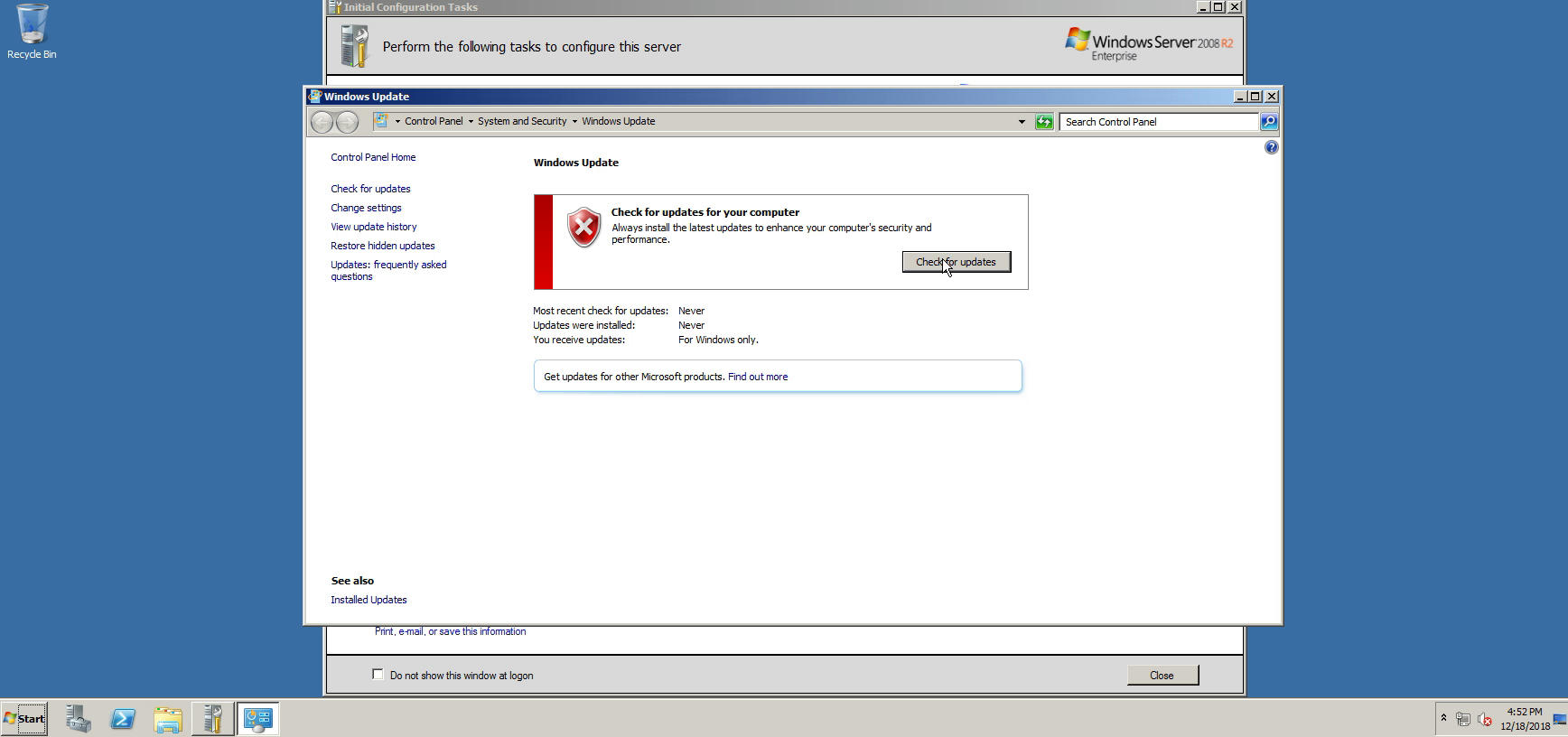Screen dimensions: 1568x737
Task: Minimize the Initial Configuration Tasks window
Action: coord(1202,7)
